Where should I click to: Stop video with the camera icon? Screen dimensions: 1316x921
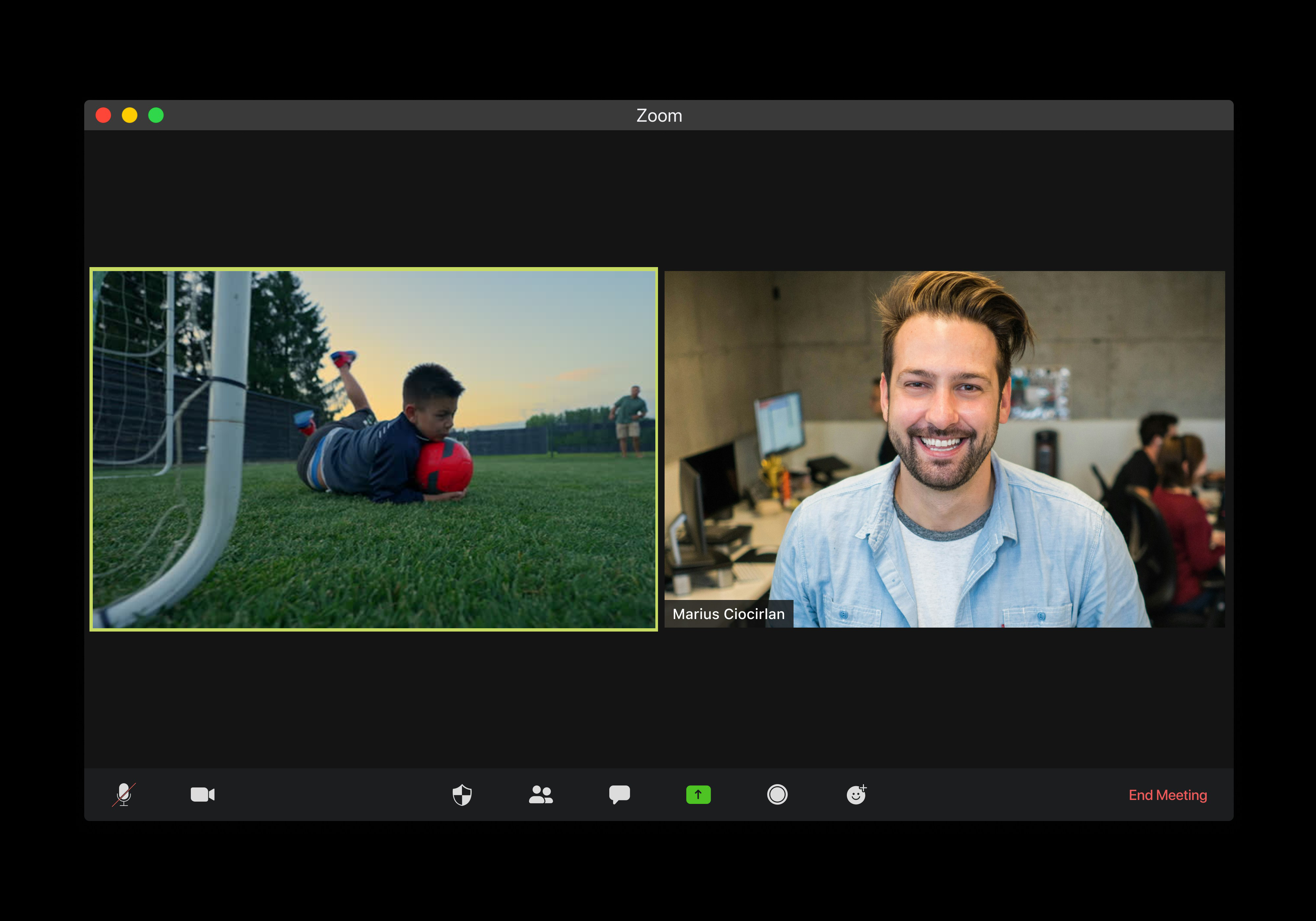coord(202,794)
